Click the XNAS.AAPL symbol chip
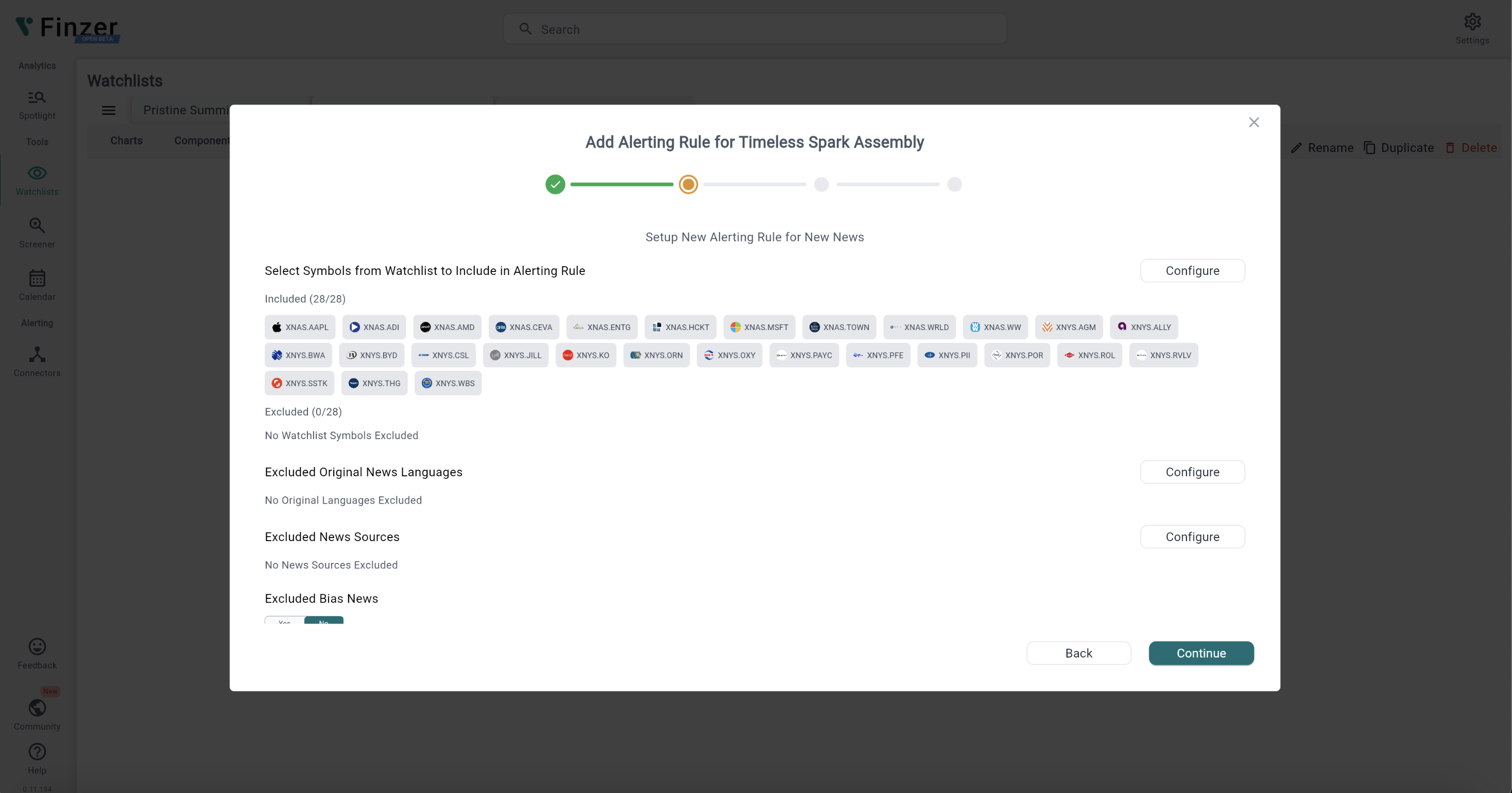 [300, 327]
